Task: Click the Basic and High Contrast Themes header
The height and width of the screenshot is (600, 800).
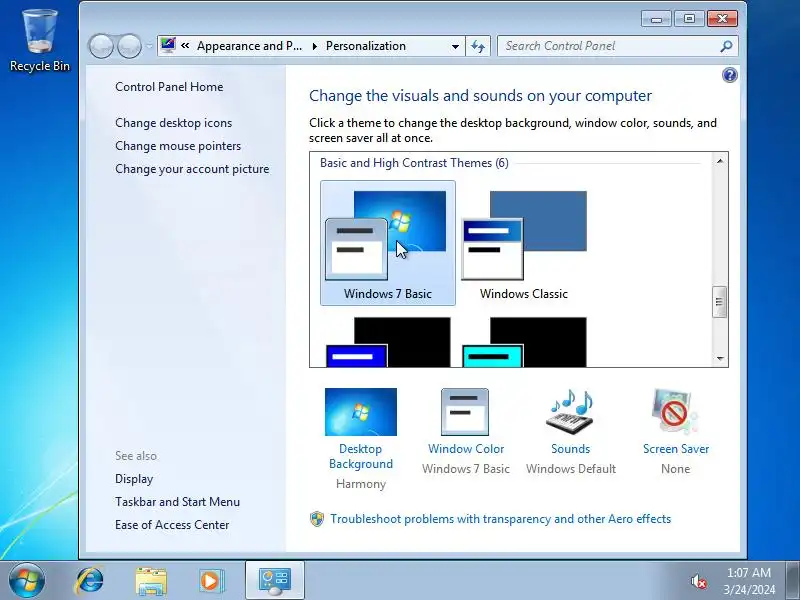Action: point(414,163)
